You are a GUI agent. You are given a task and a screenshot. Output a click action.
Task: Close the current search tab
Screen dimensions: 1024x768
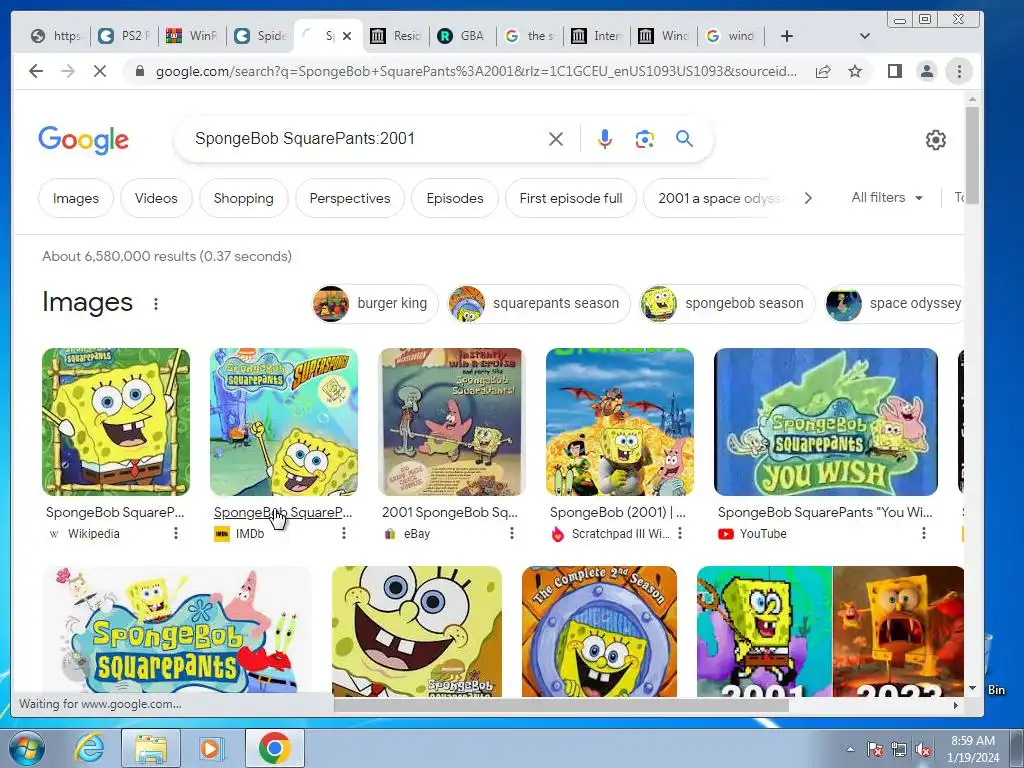point(347,36)
